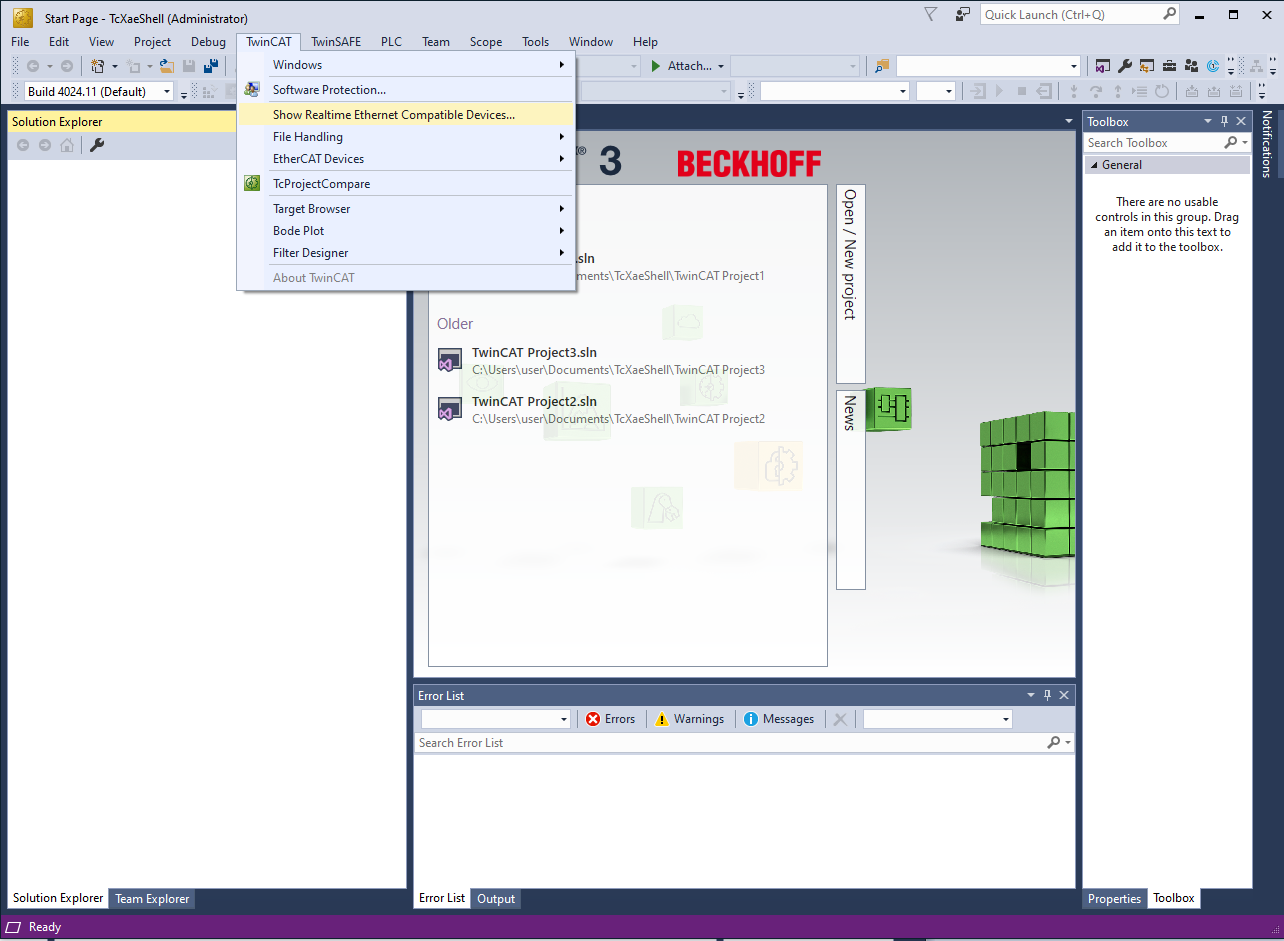The height and width of the screenshot is (941, 1284).
Task: Open the Tools menu
Action: coord(535,42)
